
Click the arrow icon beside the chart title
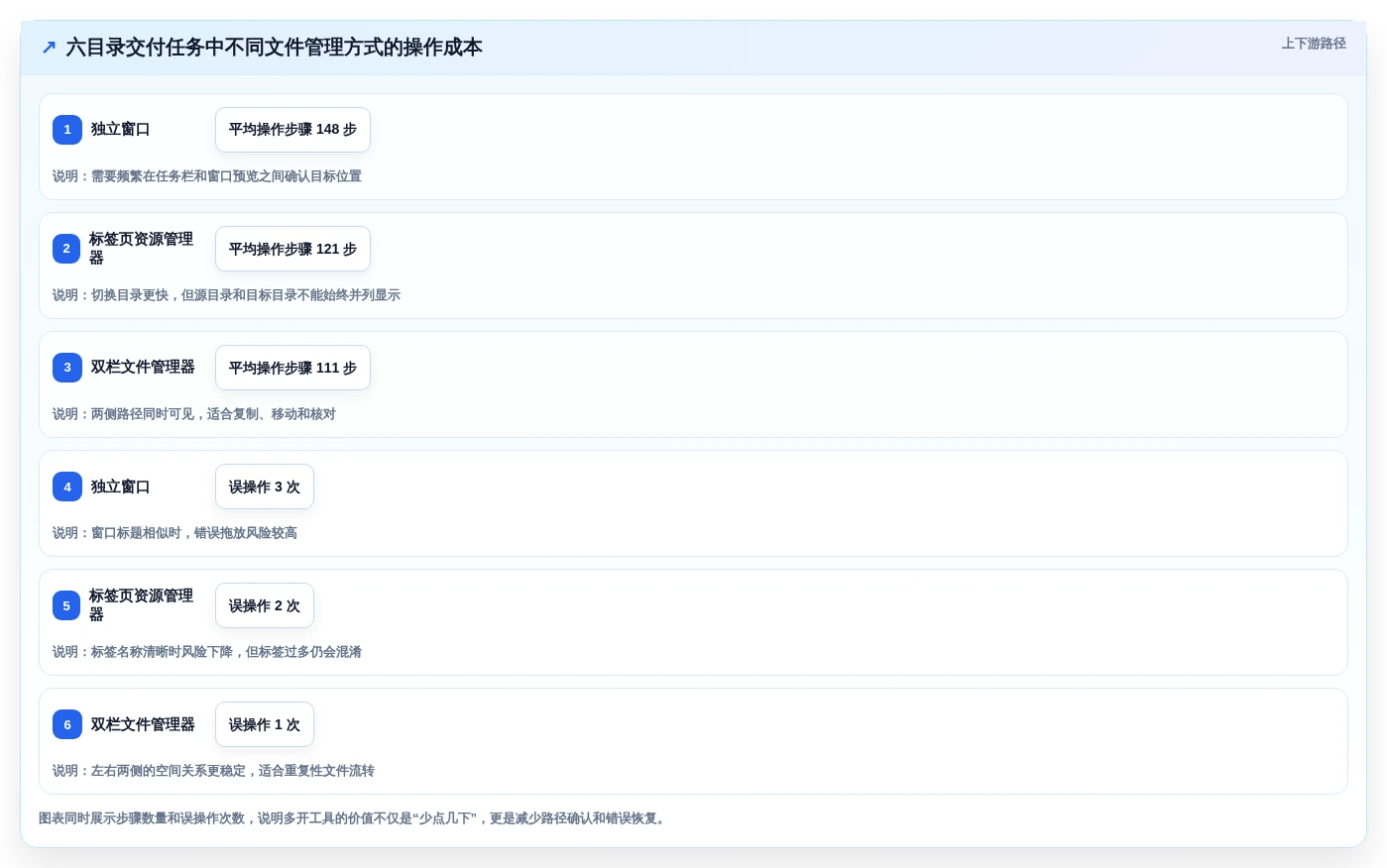click(49, 47)
